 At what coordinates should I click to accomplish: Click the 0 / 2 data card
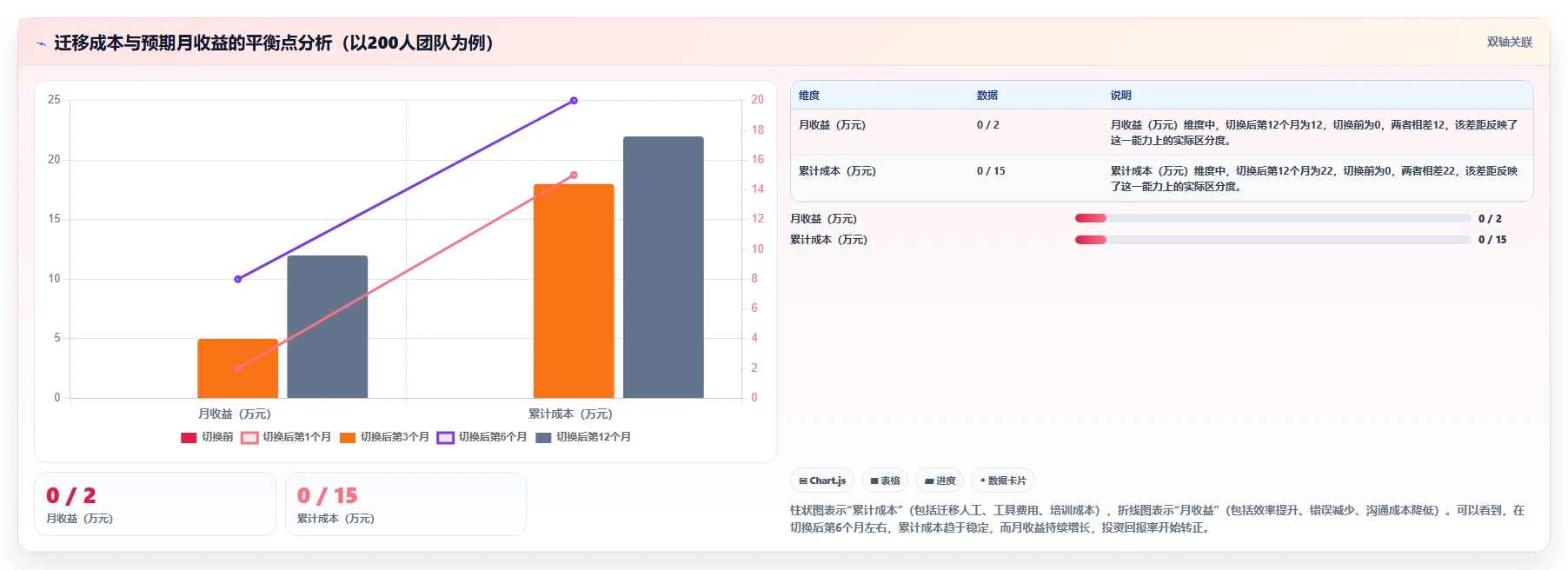[x=155, y=504]
